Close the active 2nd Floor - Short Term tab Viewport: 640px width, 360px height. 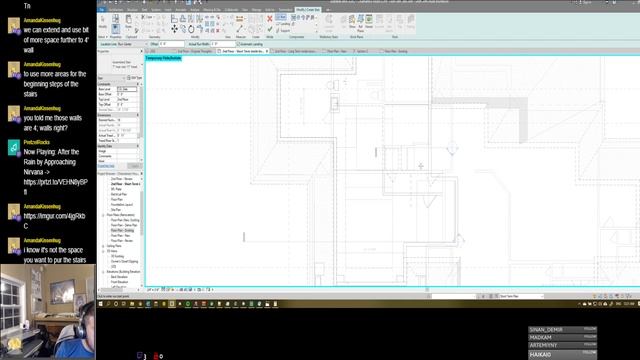click(267, 51)
